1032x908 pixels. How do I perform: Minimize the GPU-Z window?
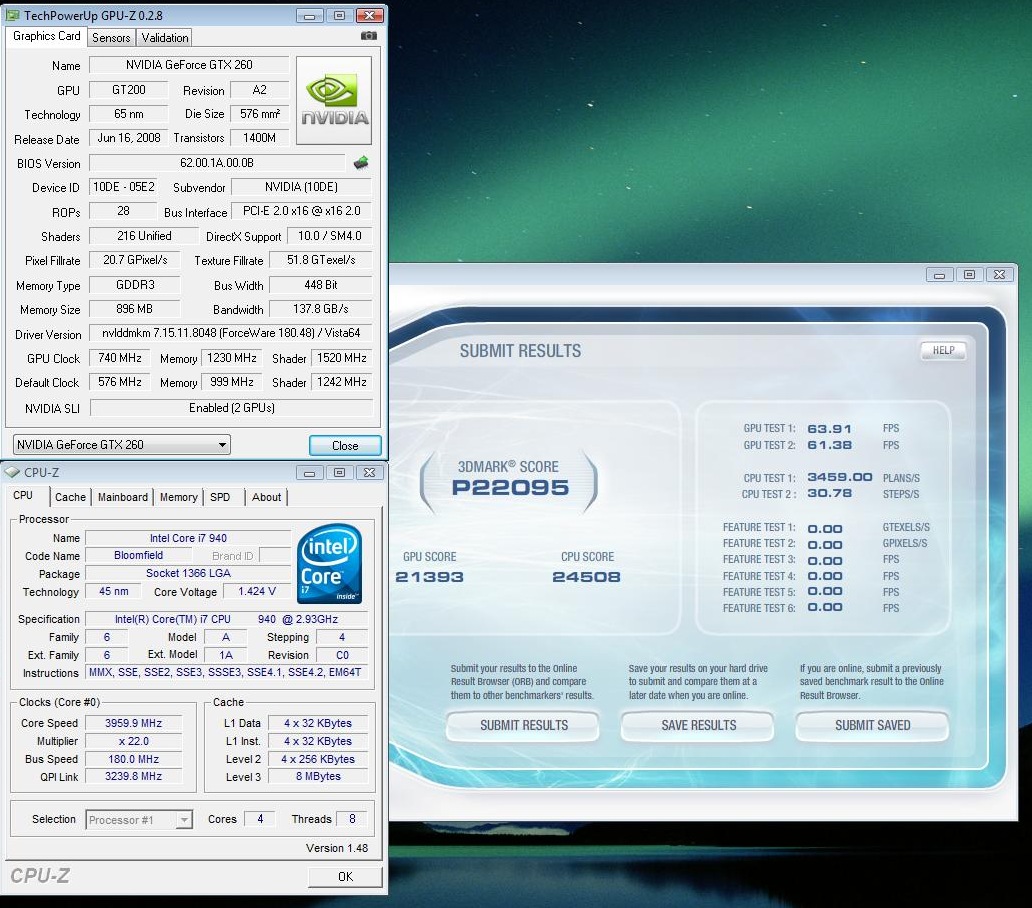click(309, 15)
